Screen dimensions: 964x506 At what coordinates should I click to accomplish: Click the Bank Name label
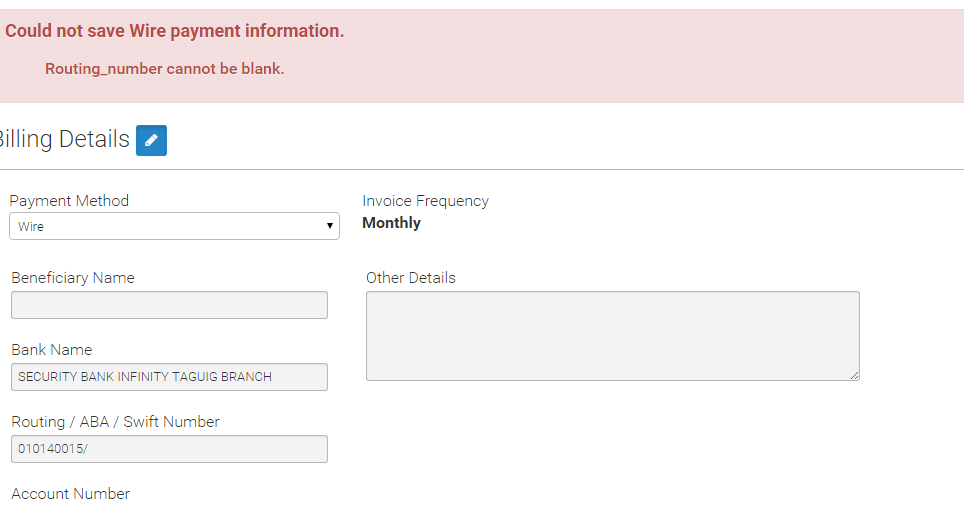click(x=52, y=350)
